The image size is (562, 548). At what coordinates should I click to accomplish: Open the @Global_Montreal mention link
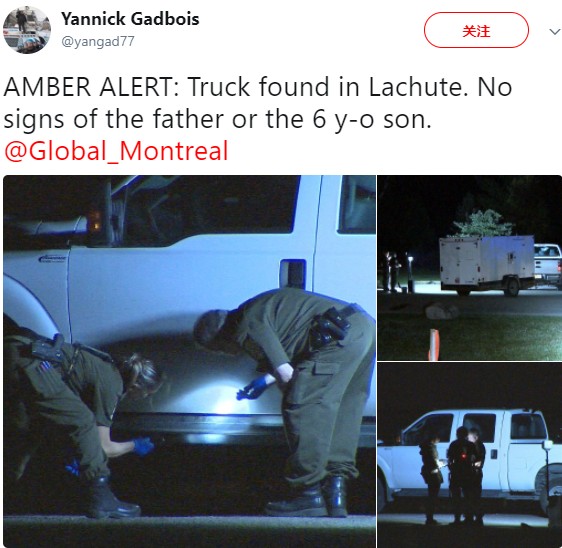click(x=116, y=151)
